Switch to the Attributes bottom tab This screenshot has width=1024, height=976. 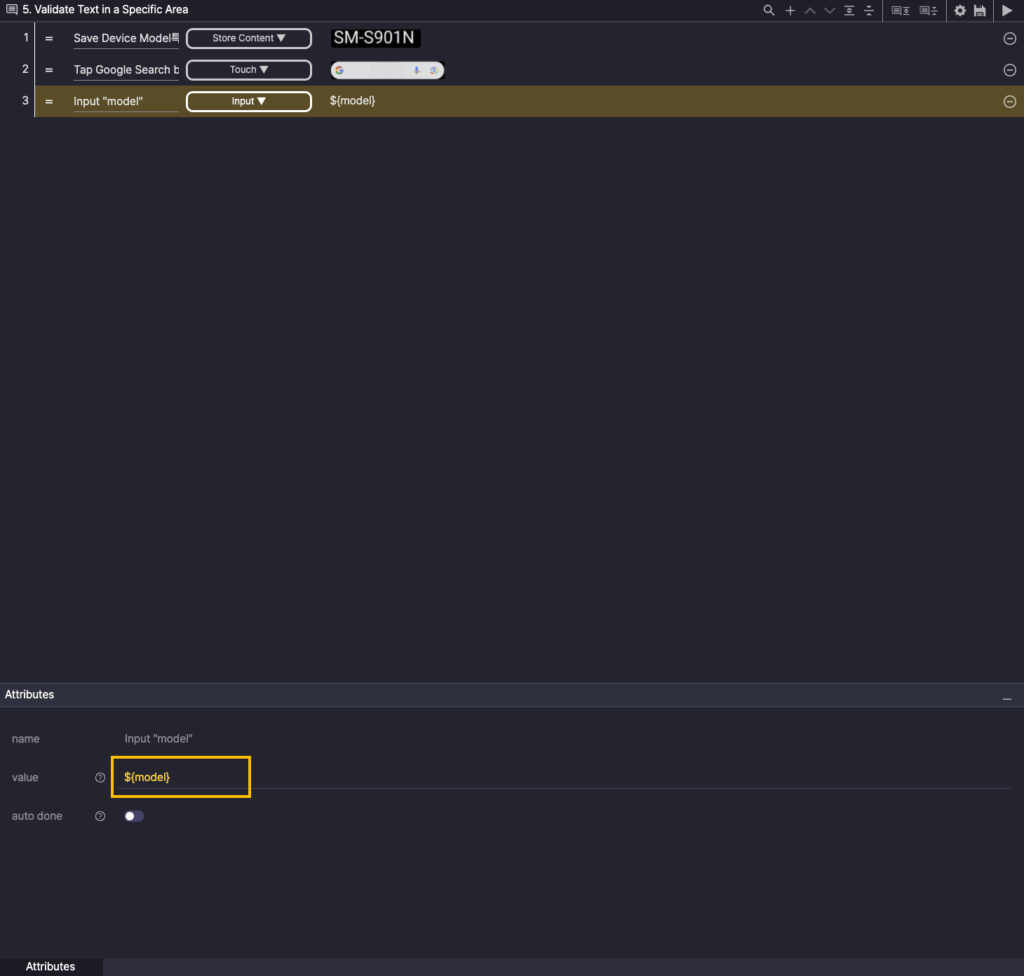tap(50, 967)
